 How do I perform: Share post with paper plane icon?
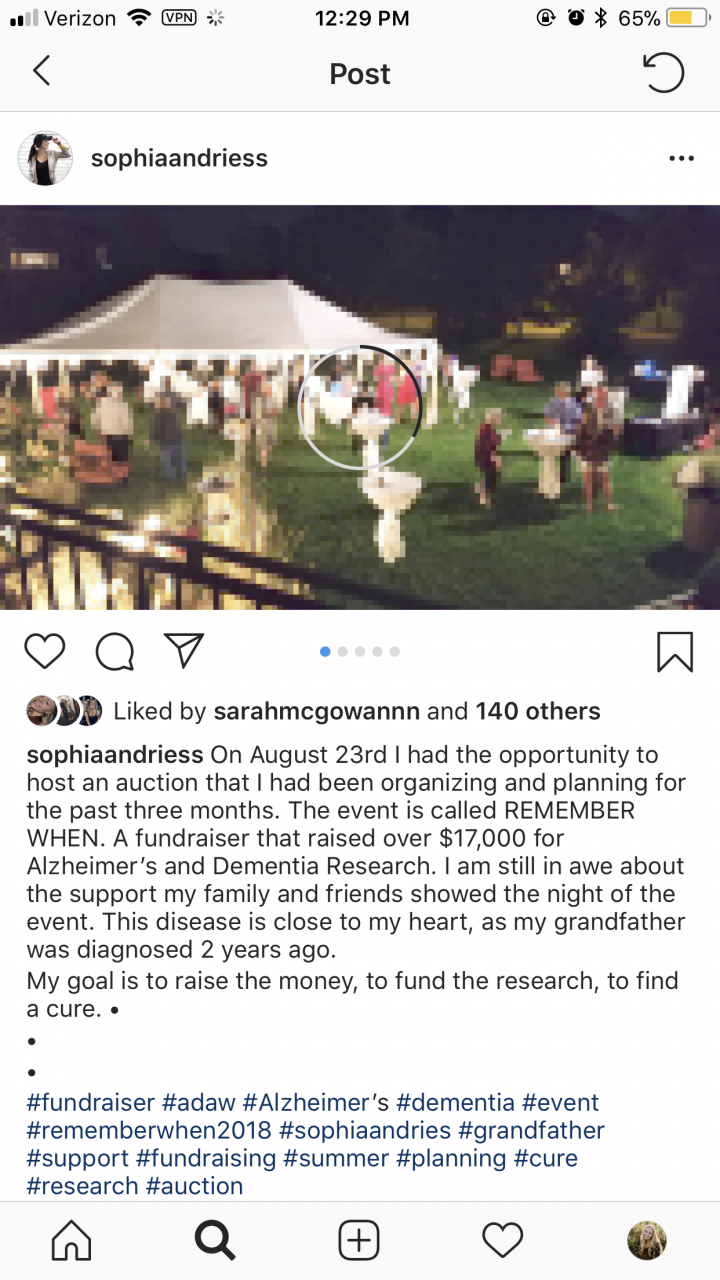tap(184, 651)
